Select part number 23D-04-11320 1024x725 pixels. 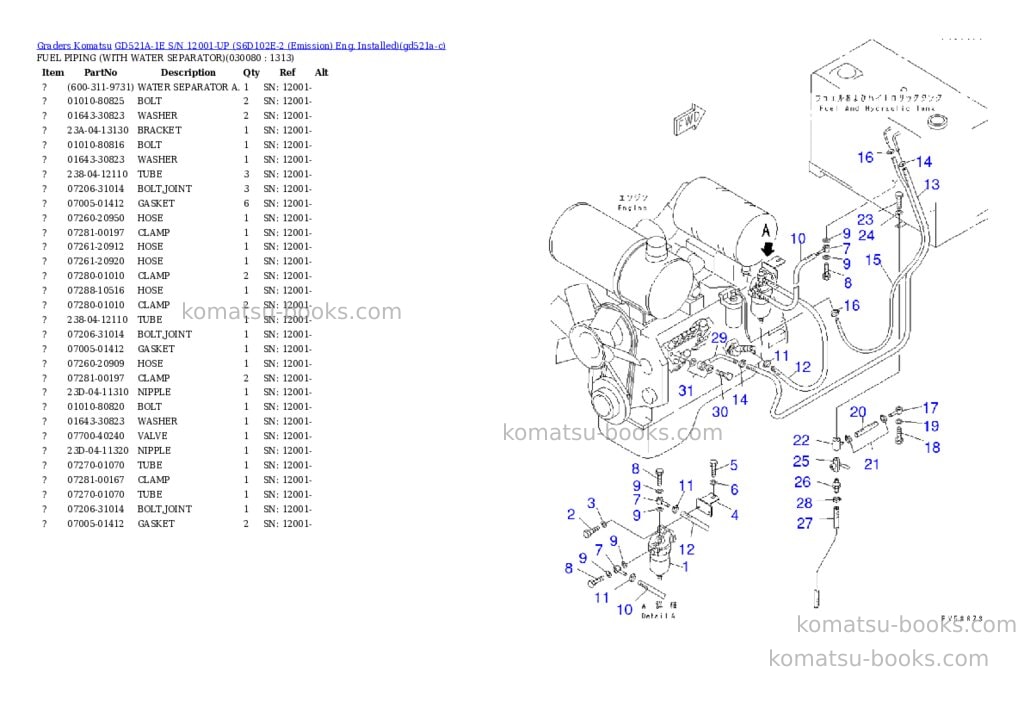pyautogui.click(x=98, y=451)
